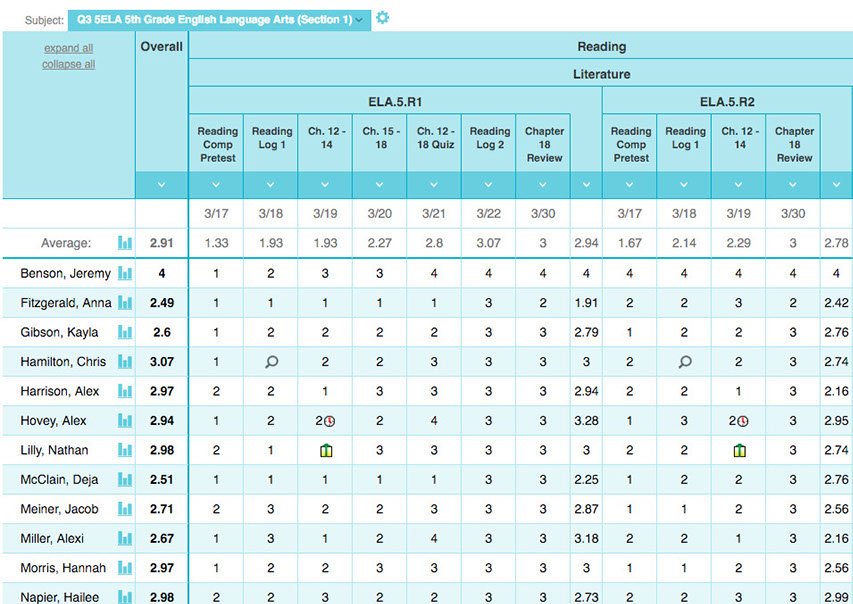
Task: Click student name Miller, Alexi
Action: [x=52, y=538]
